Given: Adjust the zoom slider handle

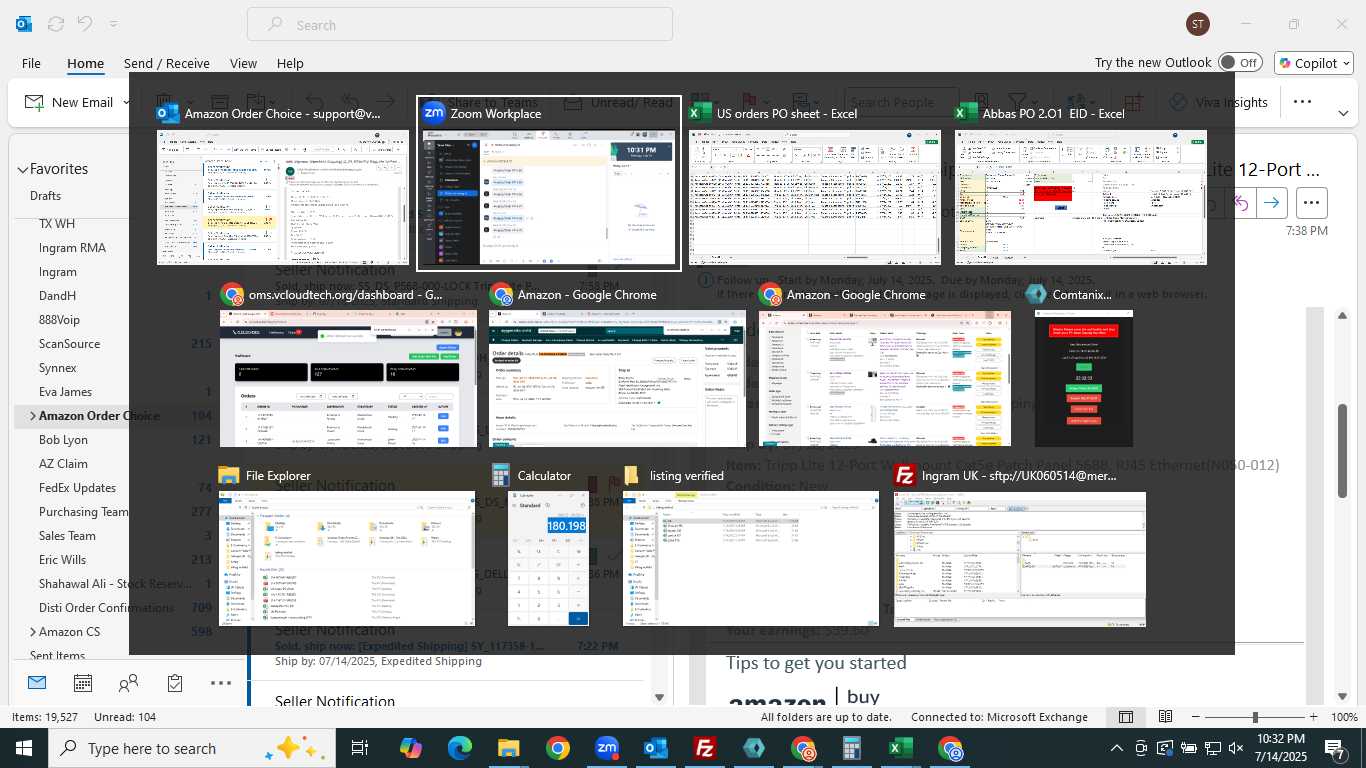Looking at the screenshot, I should coord(1255,717).
